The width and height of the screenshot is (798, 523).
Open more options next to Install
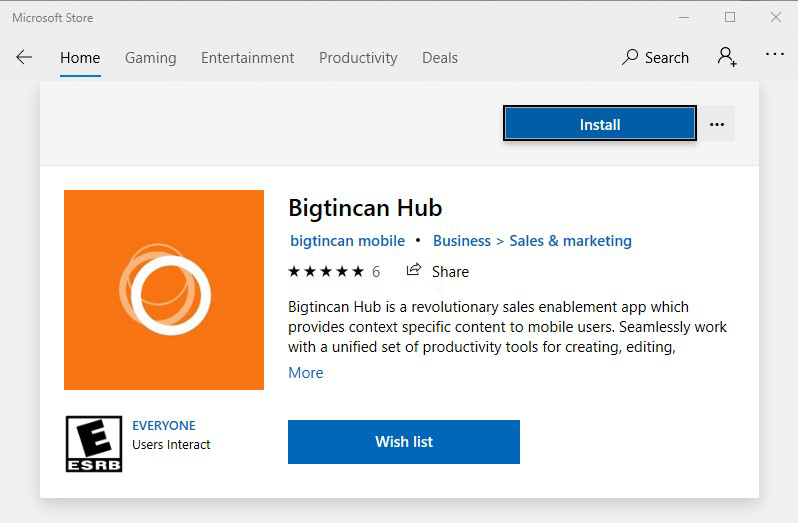point(717,124)
